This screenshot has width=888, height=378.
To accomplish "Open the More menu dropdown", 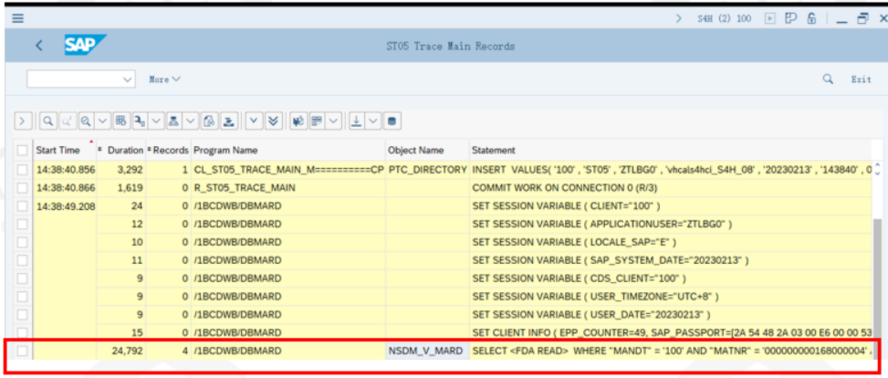I will pos(165,79).
